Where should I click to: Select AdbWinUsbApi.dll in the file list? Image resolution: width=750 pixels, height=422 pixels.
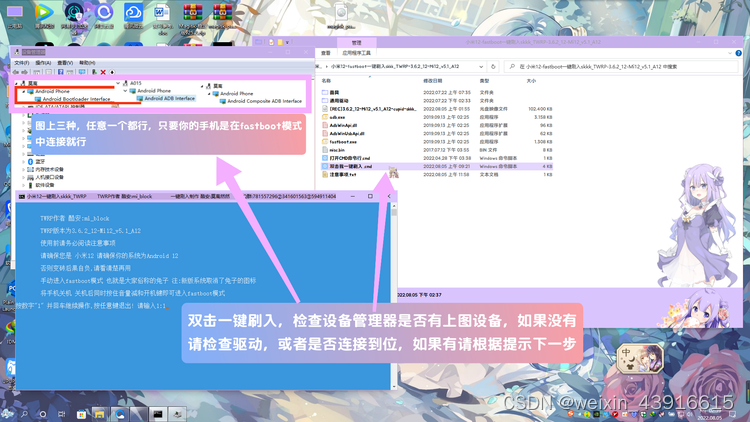tap(438, 133)
